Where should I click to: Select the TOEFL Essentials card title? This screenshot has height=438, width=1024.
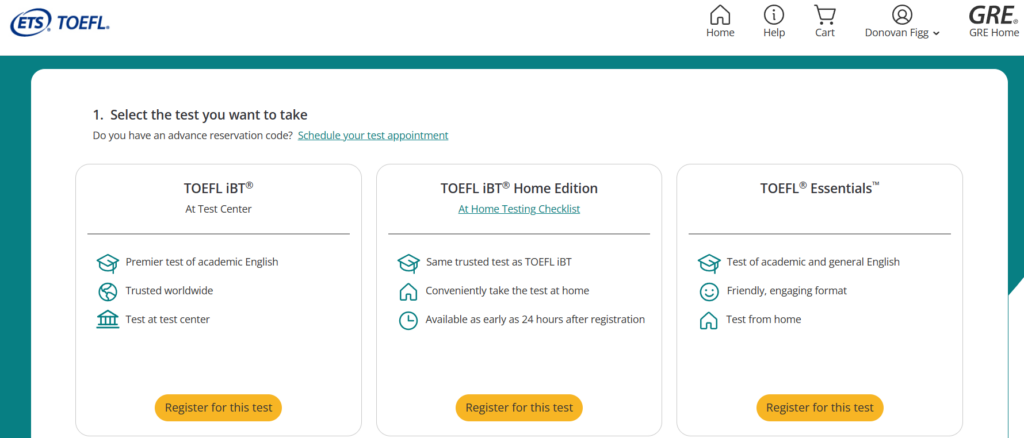(820, 188)
